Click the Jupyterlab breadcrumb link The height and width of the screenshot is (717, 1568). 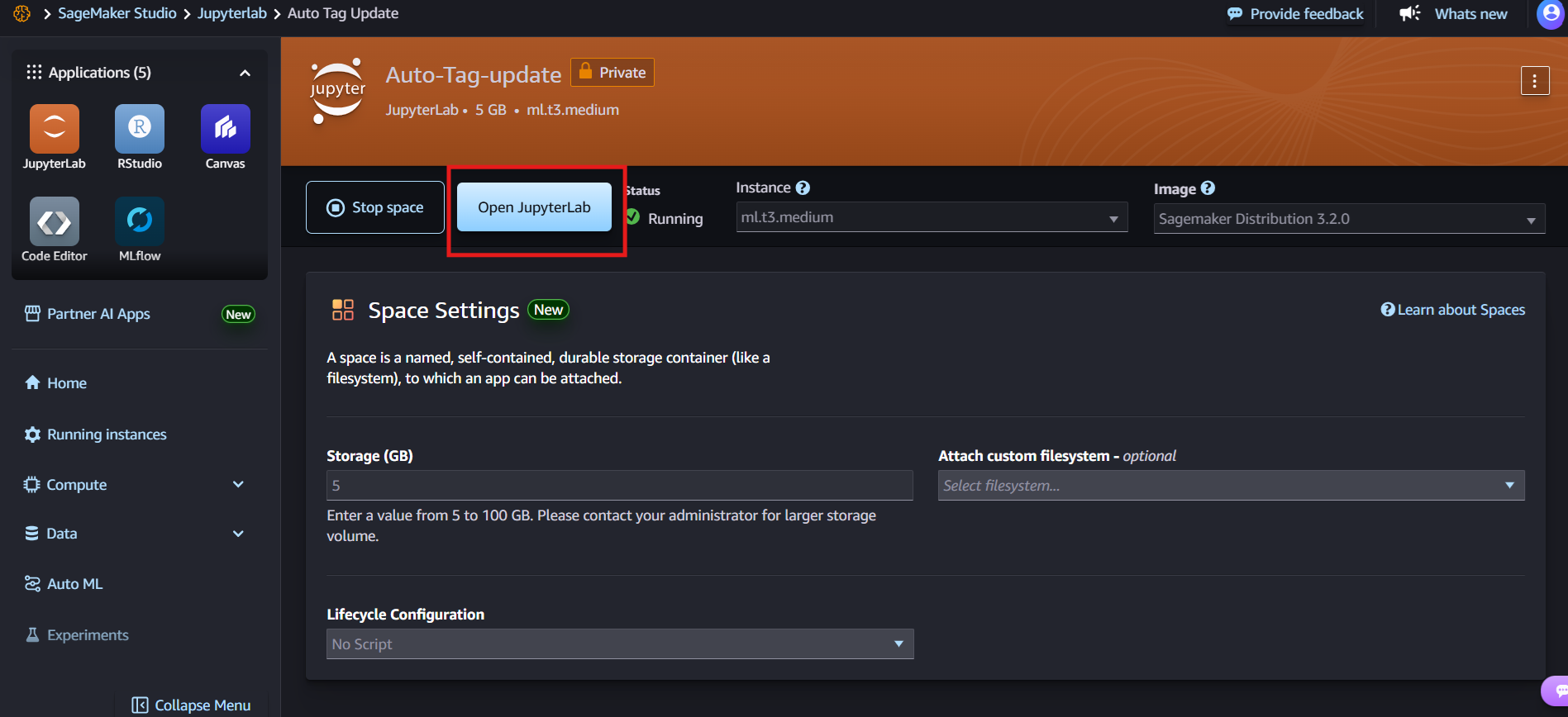(232, 13)
